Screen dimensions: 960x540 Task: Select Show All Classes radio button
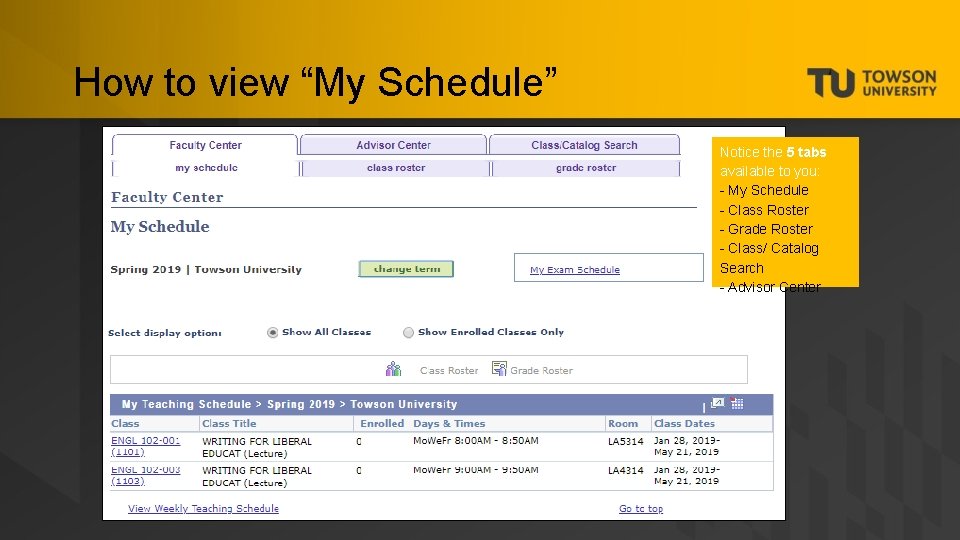(x=272, y=332)
